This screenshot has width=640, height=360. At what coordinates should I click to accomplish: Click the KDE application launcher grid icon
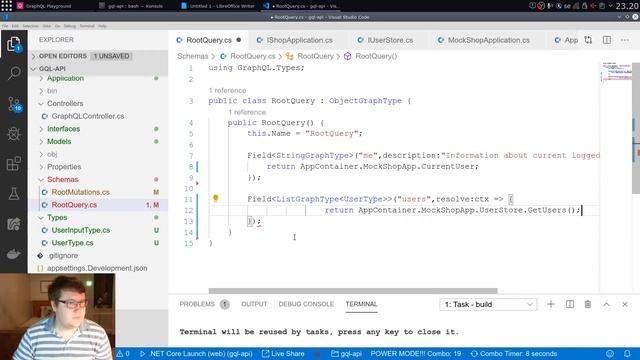point(7,6)
